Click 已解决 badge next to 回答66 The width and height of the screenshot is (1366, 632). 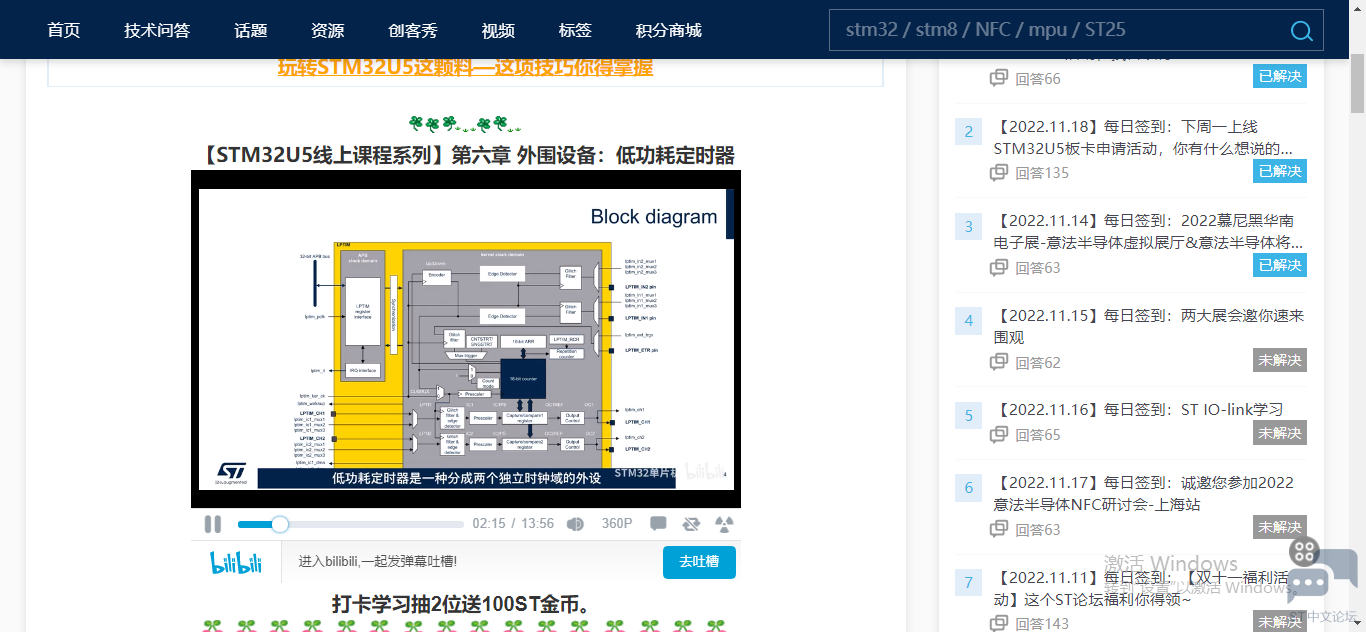[x=1280, y=76]
